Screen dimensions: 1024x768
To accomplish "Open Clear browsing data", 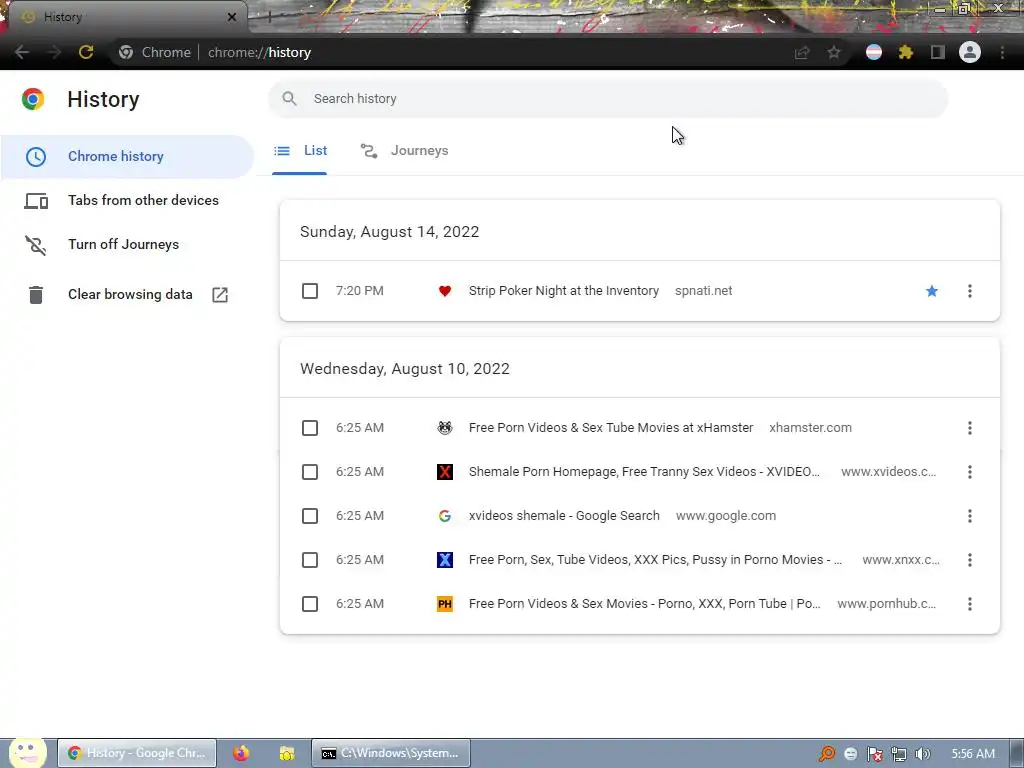I will coord(130,295).
